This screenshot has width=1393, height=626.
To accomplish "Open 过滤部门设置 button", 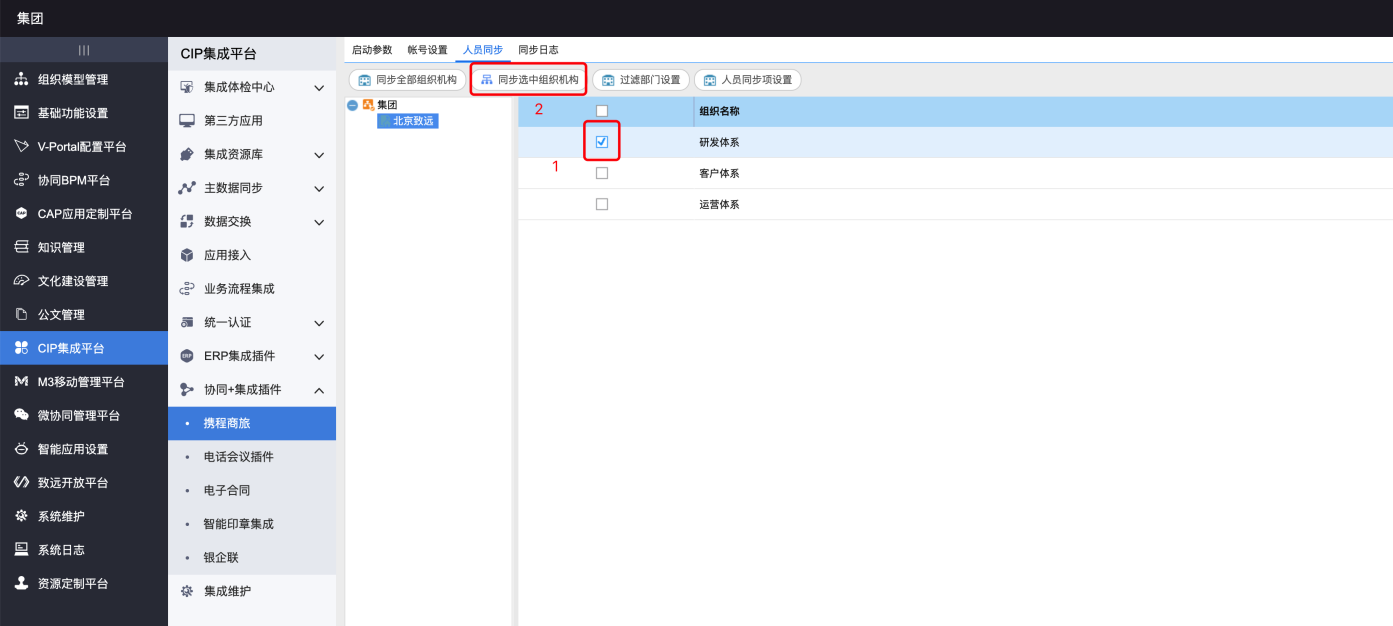I will pos(641,80).
